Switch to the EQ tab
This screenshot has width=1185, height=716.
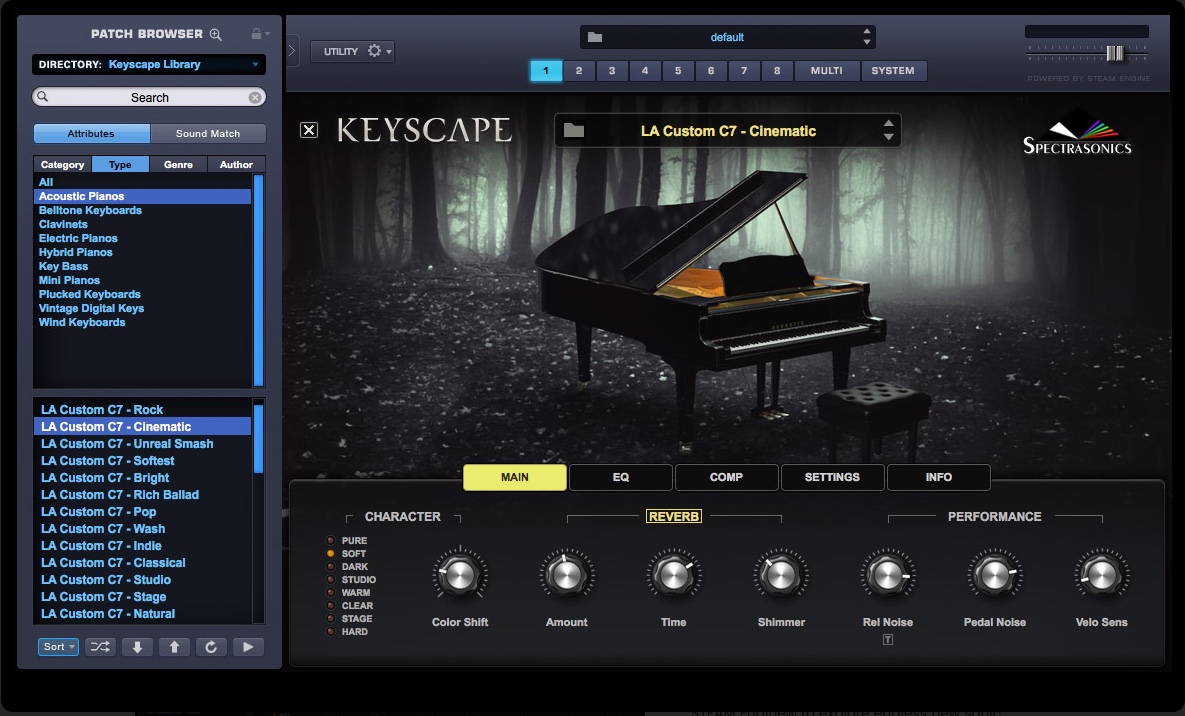pos(621,478)
